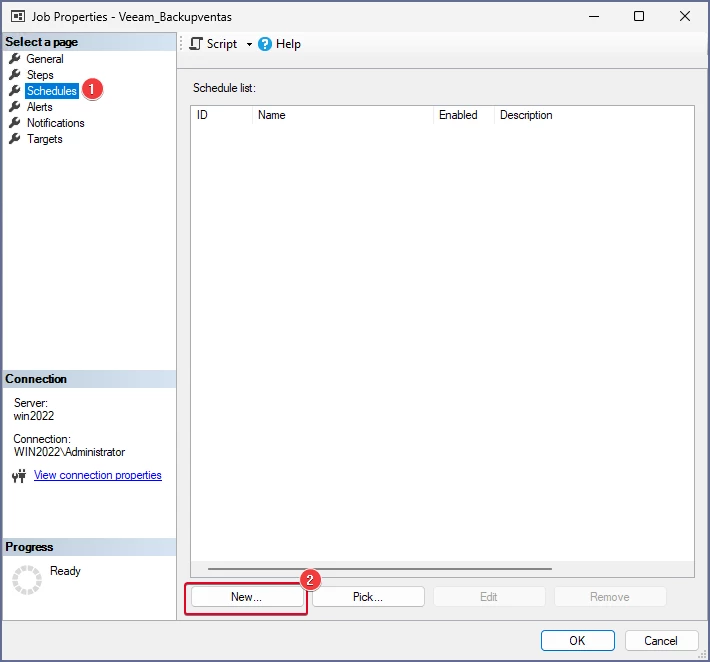Go to the Alerts page

point(39,107)
